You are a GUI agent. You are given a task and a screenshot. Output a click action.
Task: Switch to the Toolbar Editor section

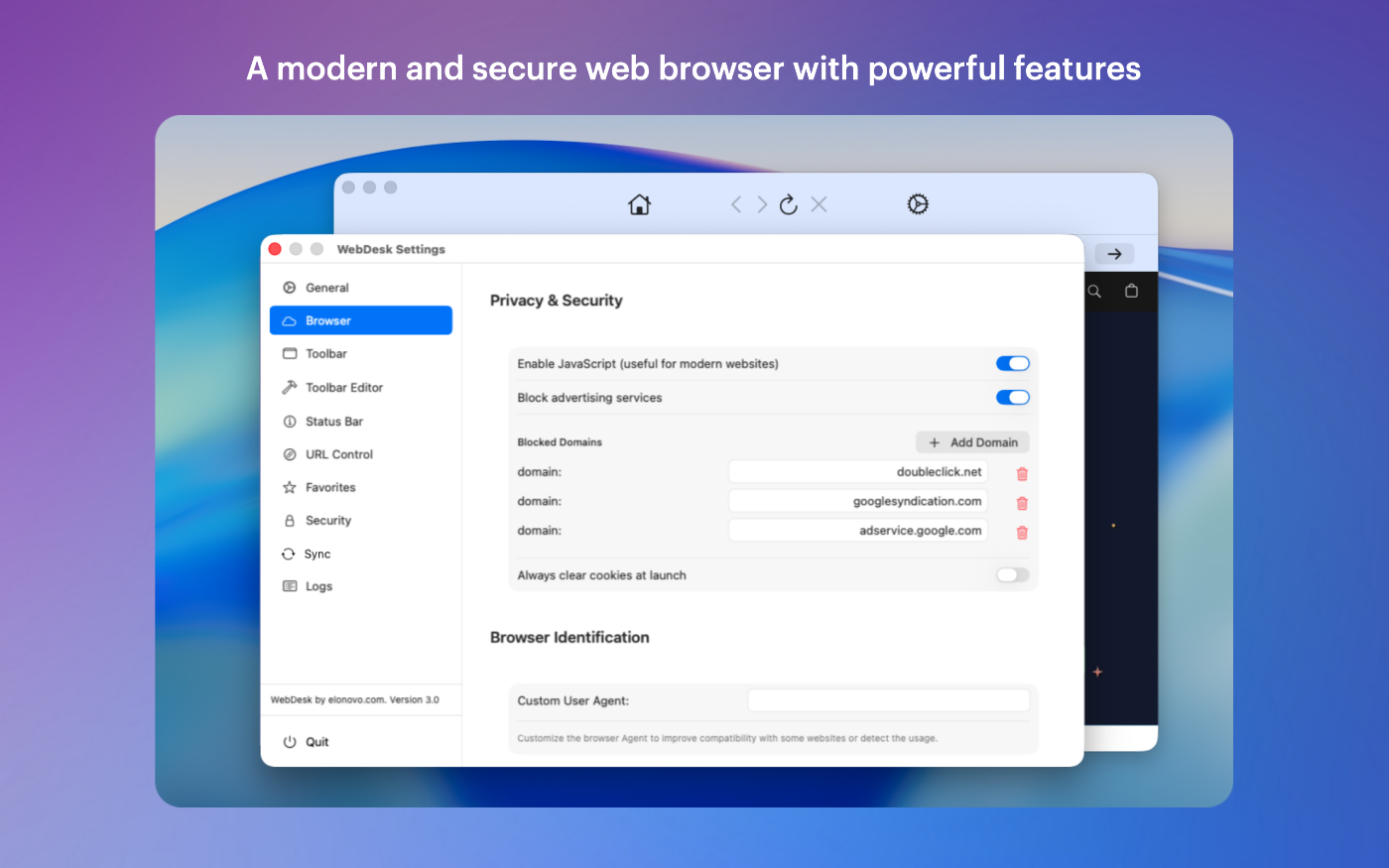[x=343, y=388]
